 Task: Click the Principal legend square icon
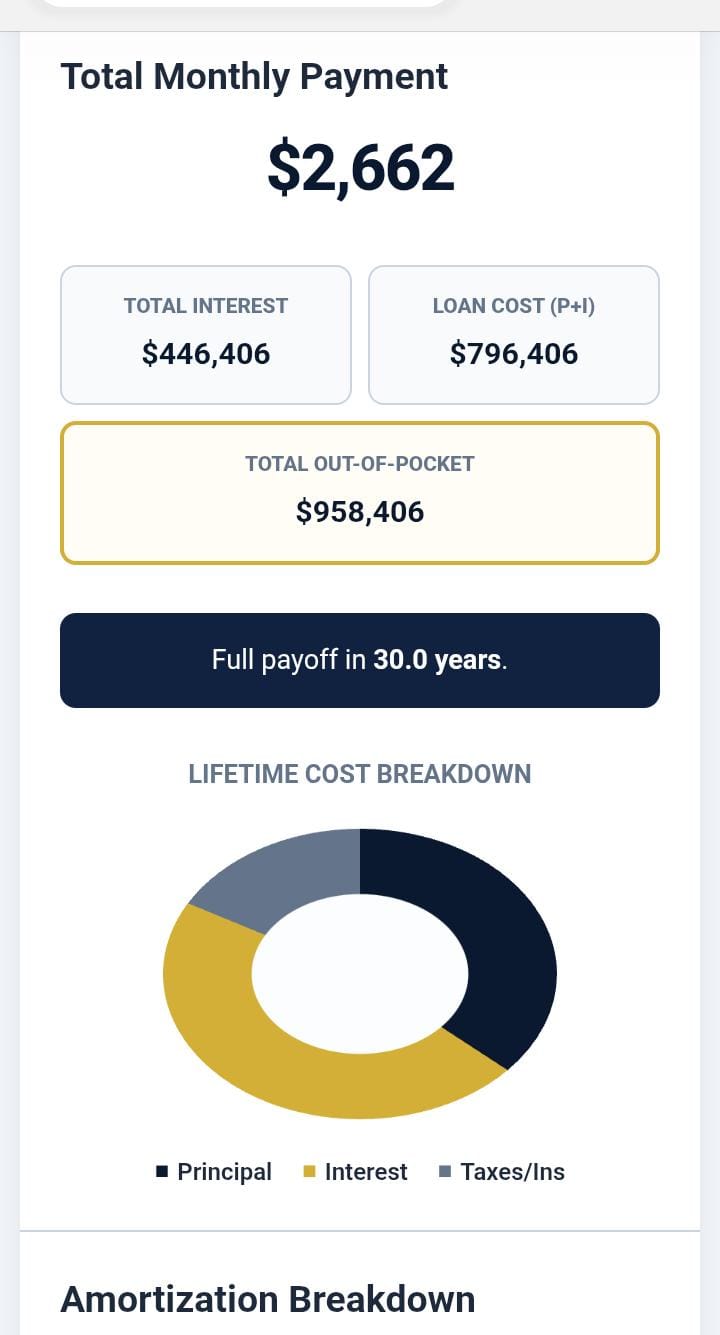coord(162,1171)
